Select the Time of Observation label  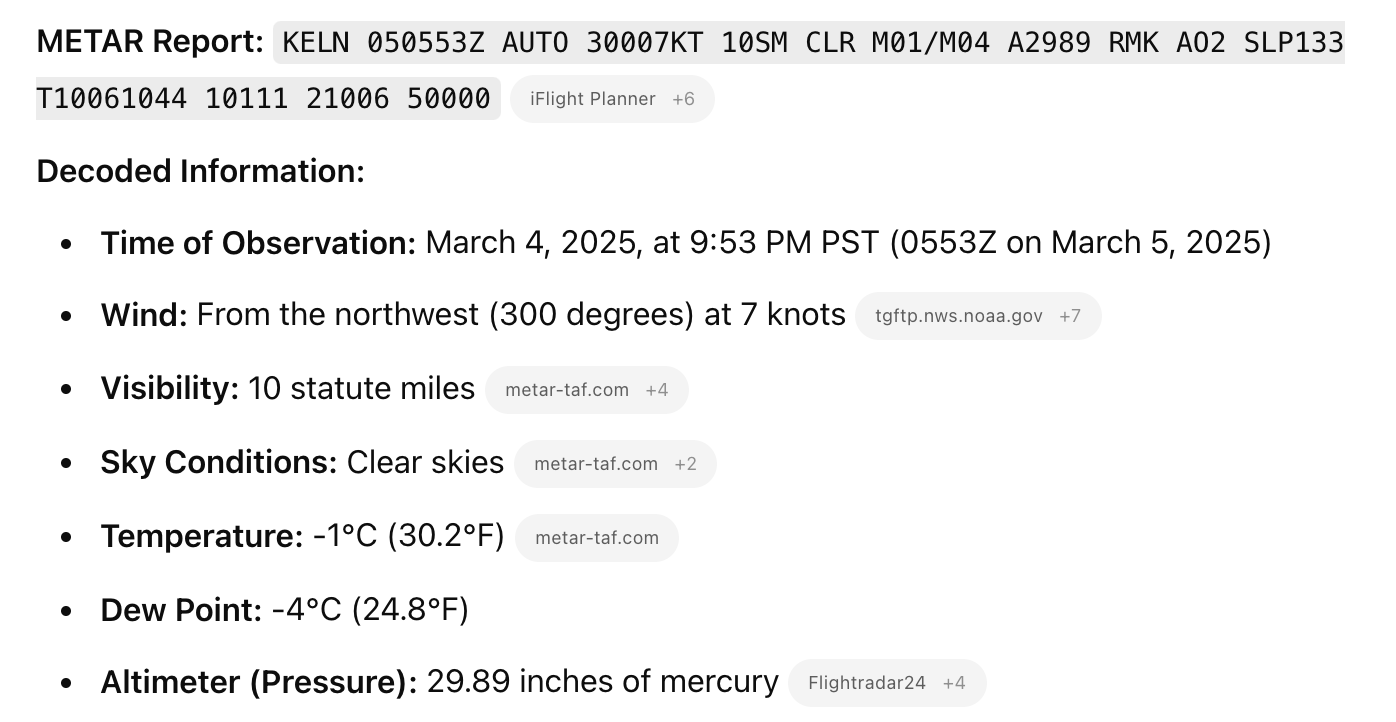coord(258,243)
